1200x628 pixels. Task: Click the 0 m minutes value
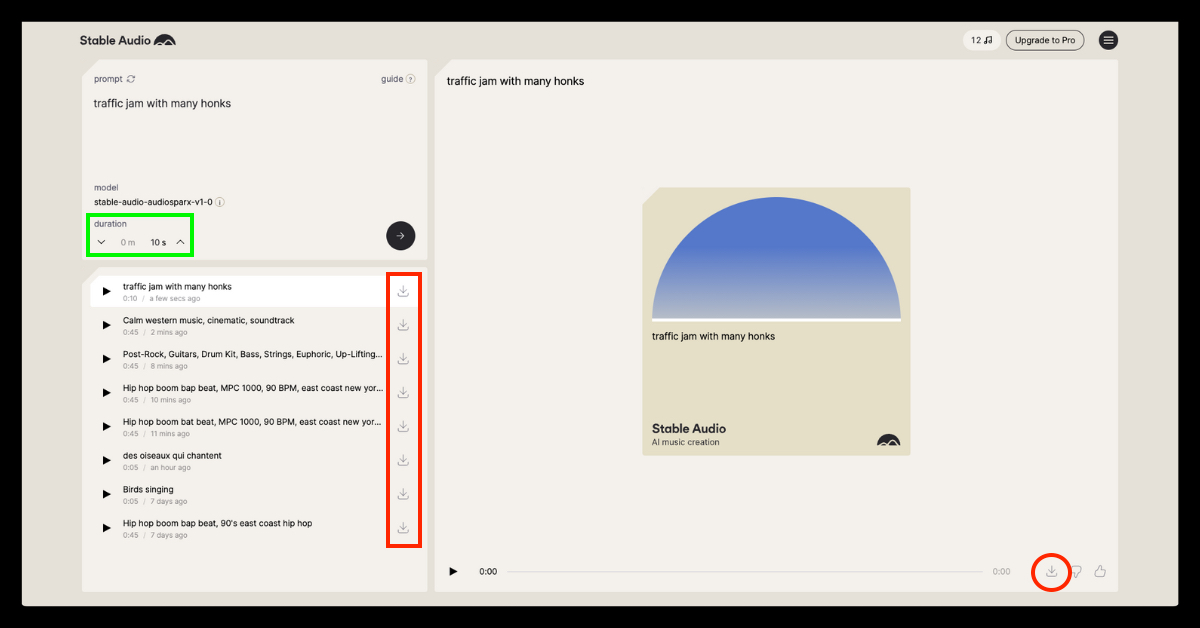(x=127, y=242)
